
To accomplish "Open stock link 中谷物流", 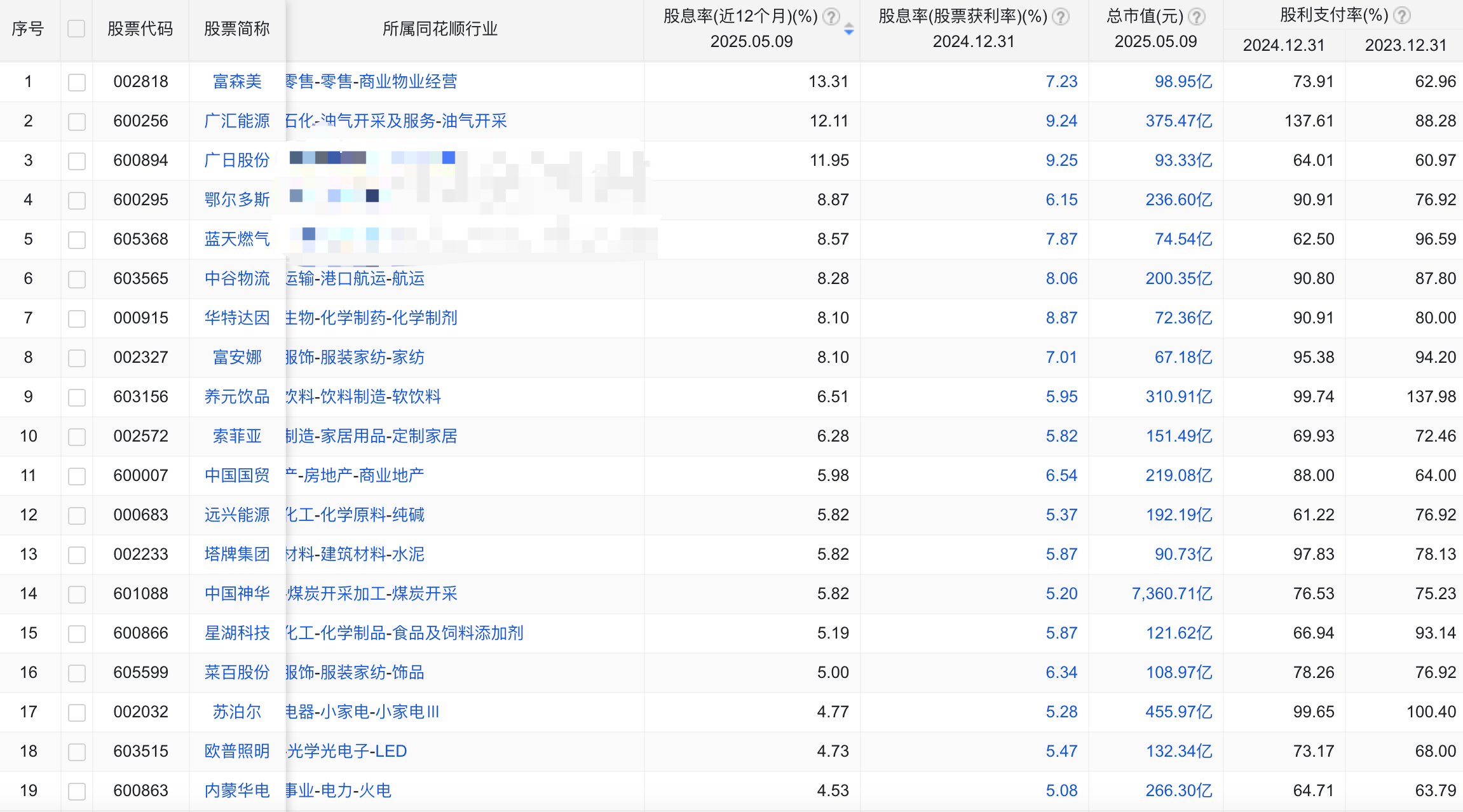I will (x=237, y=278).
